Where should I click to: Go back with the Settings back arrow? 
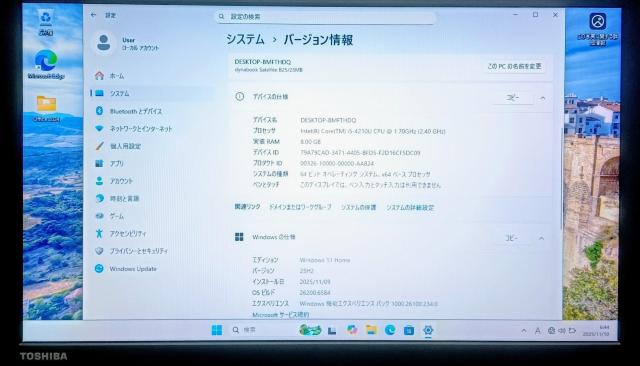(x=93, y=15)
